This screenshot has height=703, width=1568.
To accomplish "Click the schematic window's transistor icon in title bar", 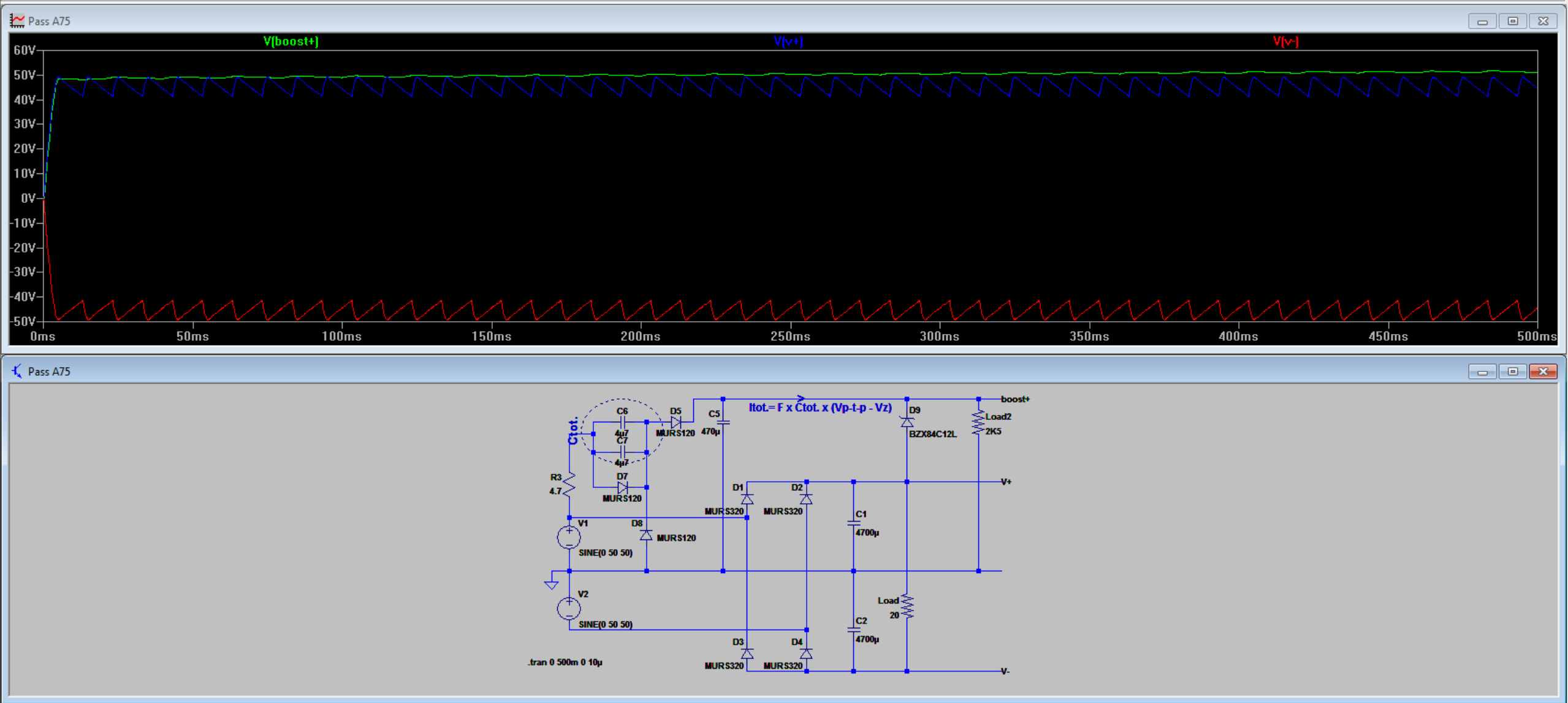I will [x=17, y=371].
